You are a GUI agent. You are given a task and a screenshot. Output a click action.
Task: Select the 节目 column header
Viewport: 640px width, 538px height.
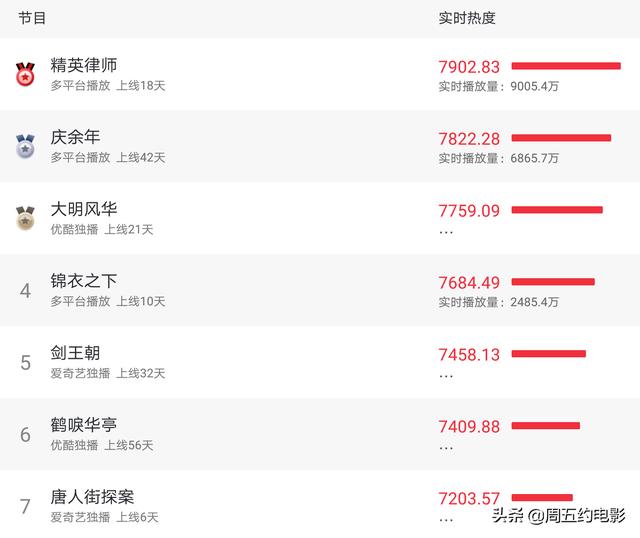click(32, 18)
